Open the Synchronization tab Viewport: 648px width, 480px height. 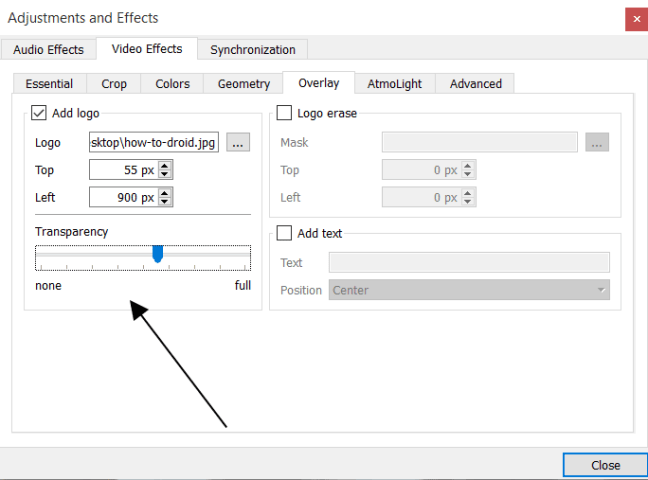coord(252,49)
